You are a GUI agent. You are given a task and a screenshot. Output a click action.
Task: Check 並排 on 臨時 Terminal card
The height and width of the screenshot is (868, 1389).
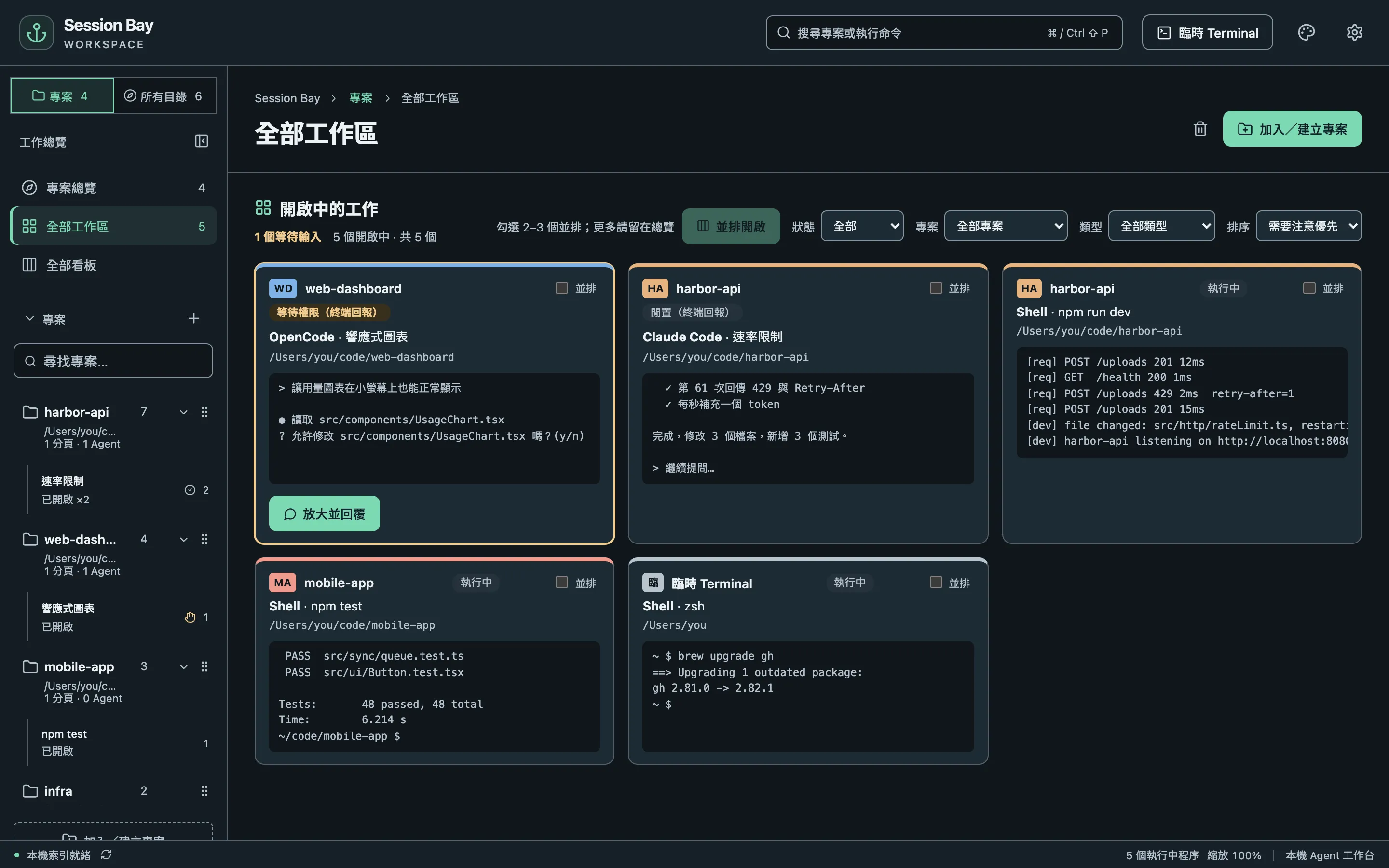[x=936, y=582]
